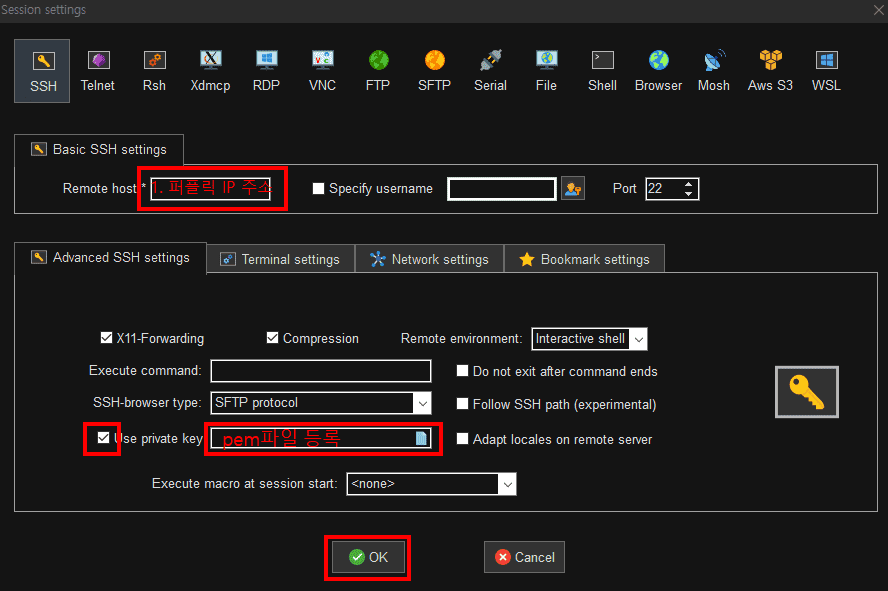This screenshot has height=591, width=888.
Task: Click the username text field
Action: coord(501,189)
